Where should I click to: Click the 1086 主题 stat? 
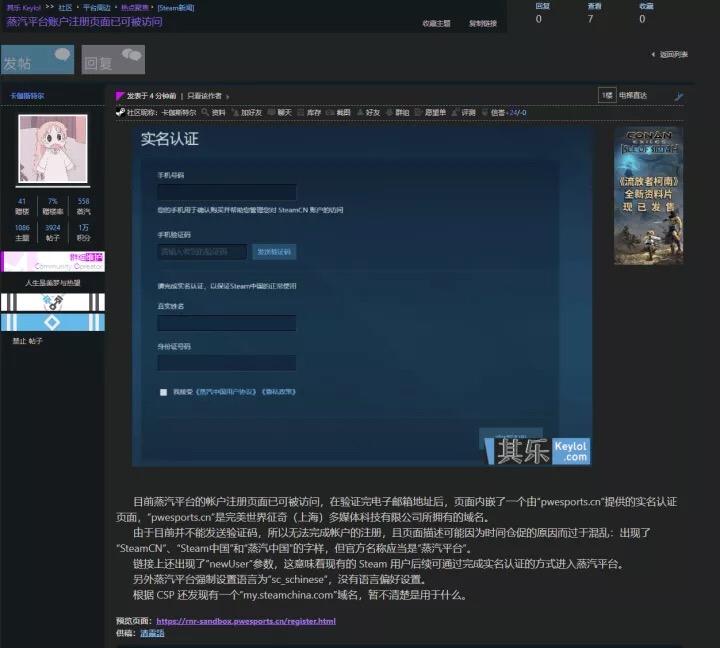point(22,232)
